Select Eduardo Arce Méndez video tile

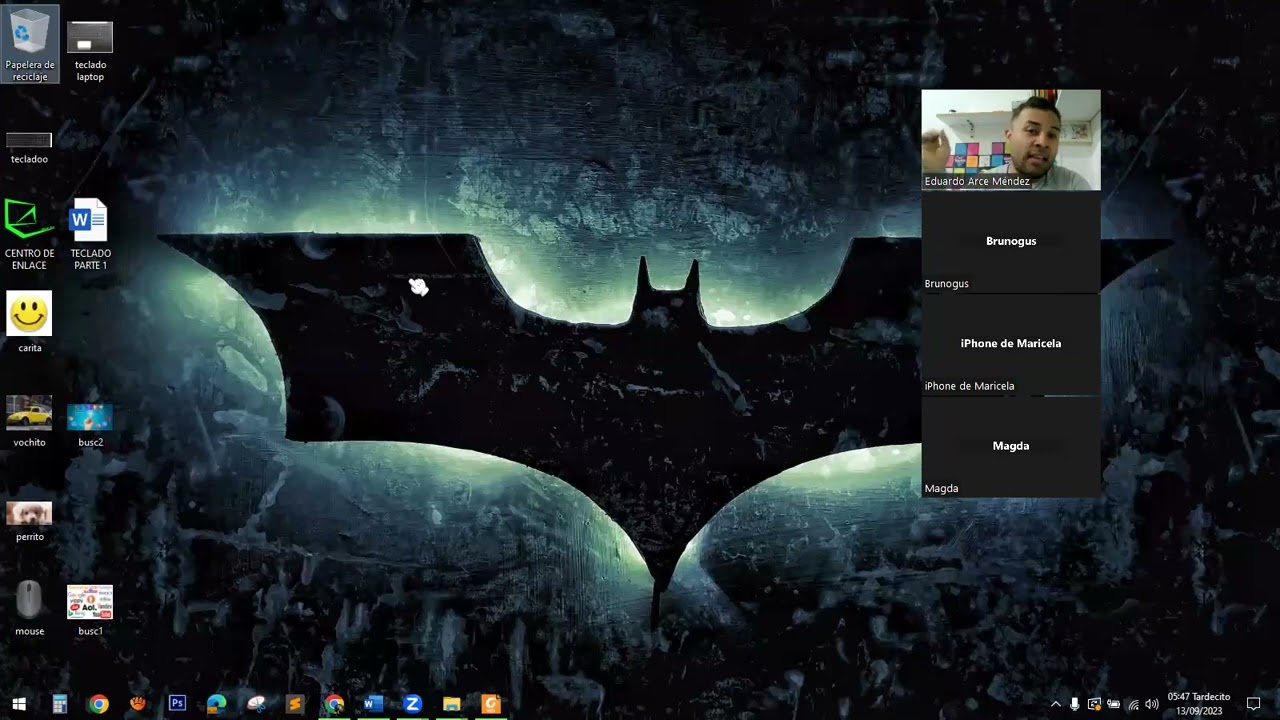pyautogui.click(x=1011, y=140)
